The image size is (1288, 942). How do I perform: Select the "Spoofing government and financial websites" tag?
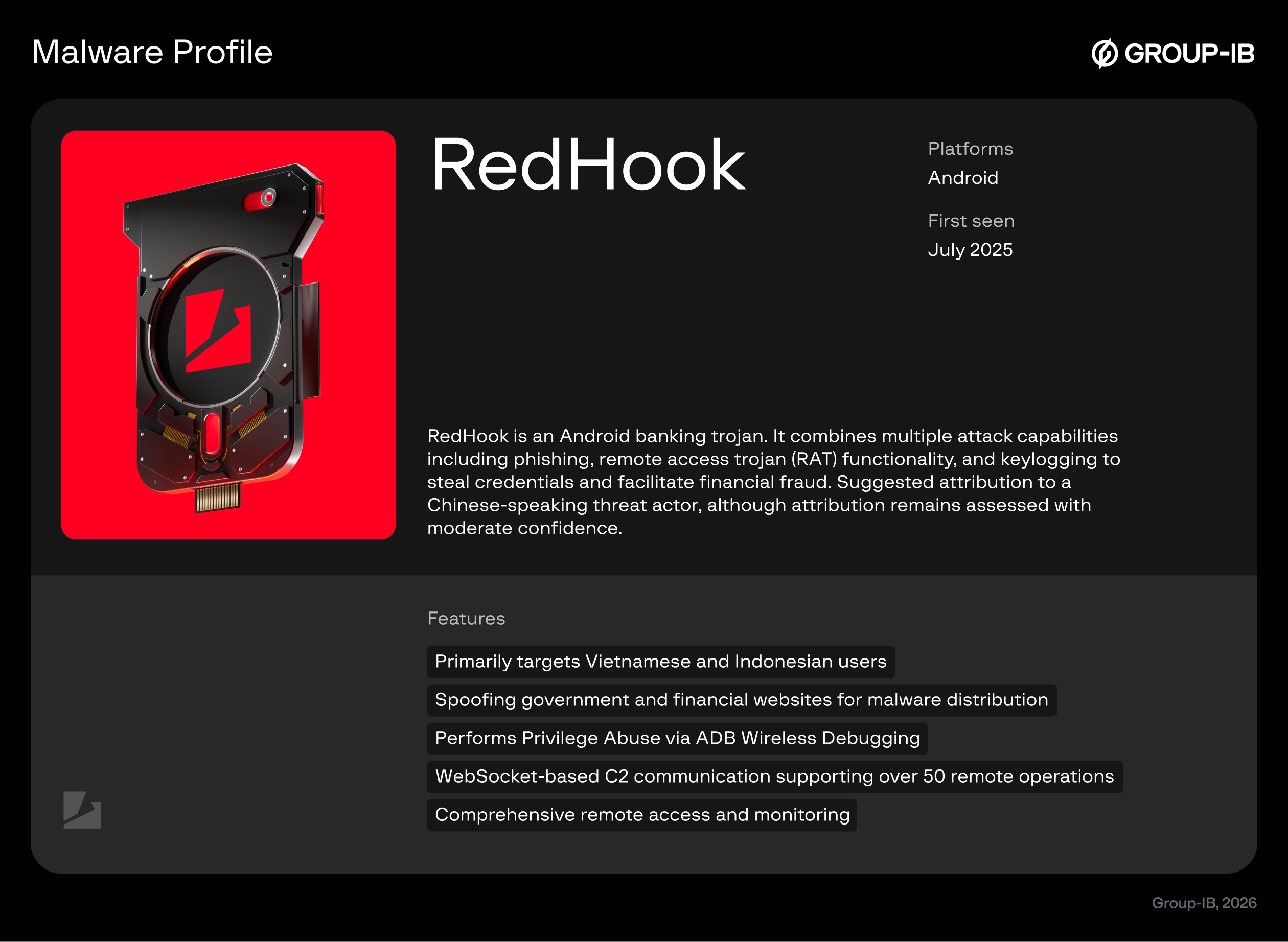(x=742, y=700)
